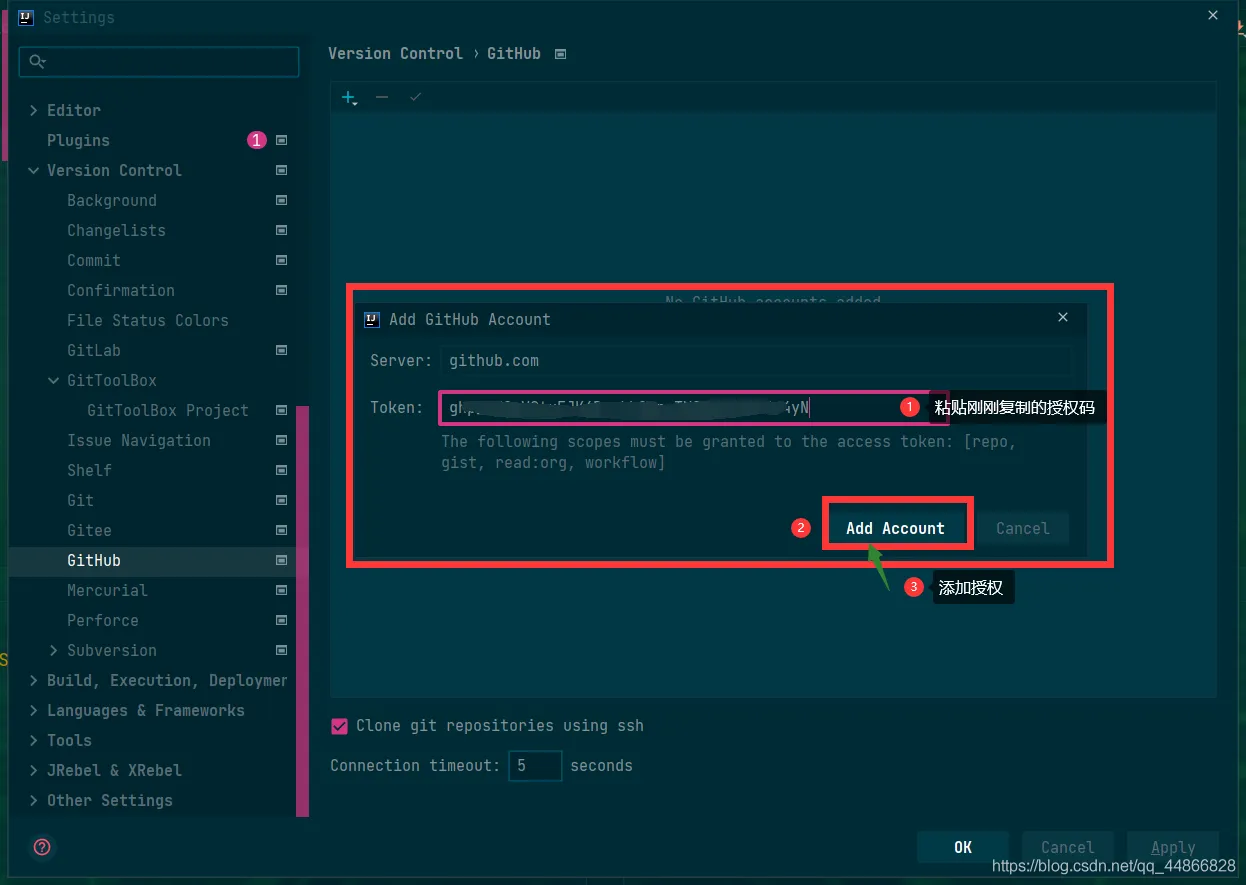Click Version Control in the breadcrumb

[396, 53]
